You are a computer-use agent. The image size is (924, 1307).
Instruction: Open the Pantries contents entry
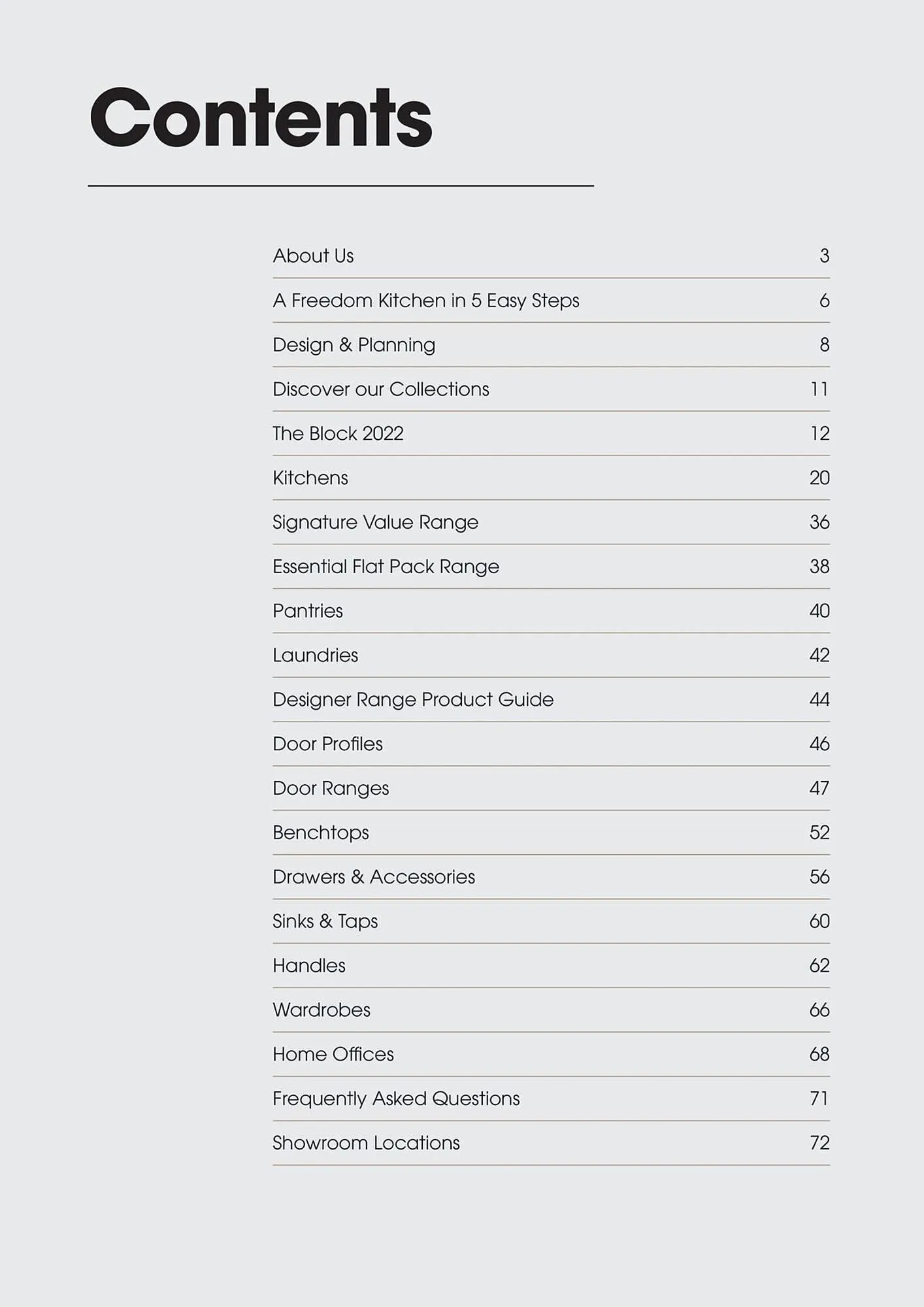[x=308, y=611]
